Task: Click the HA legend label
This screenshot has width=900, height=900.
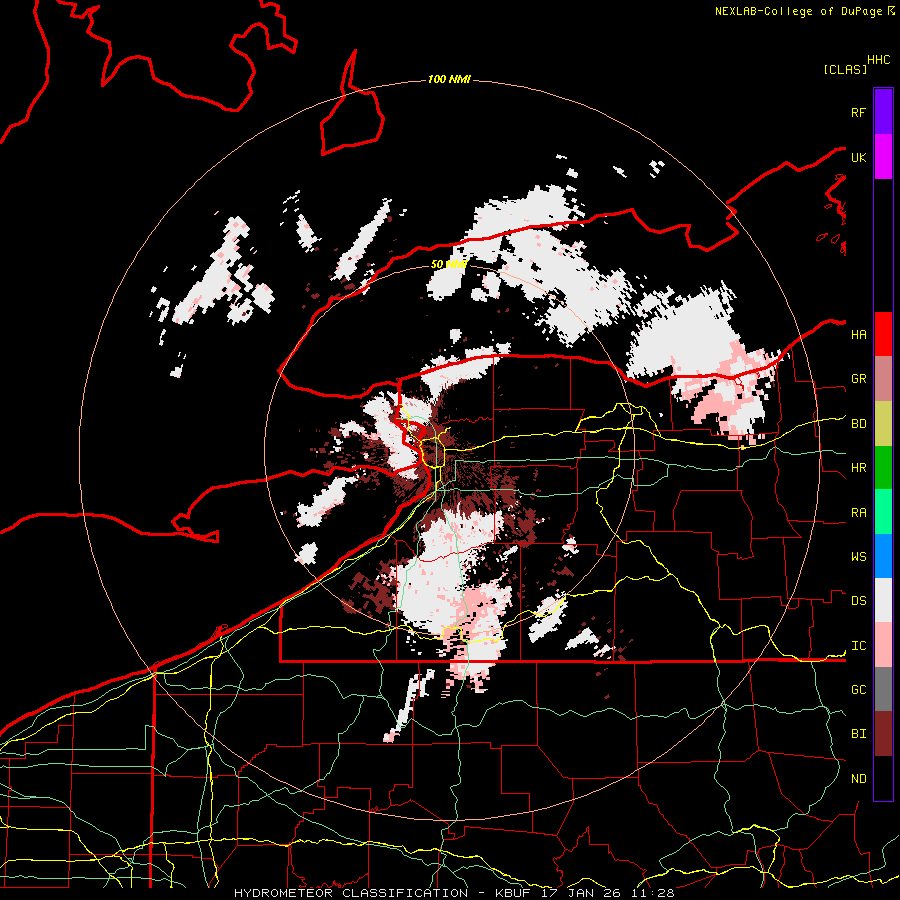Action: coord(858,335)
